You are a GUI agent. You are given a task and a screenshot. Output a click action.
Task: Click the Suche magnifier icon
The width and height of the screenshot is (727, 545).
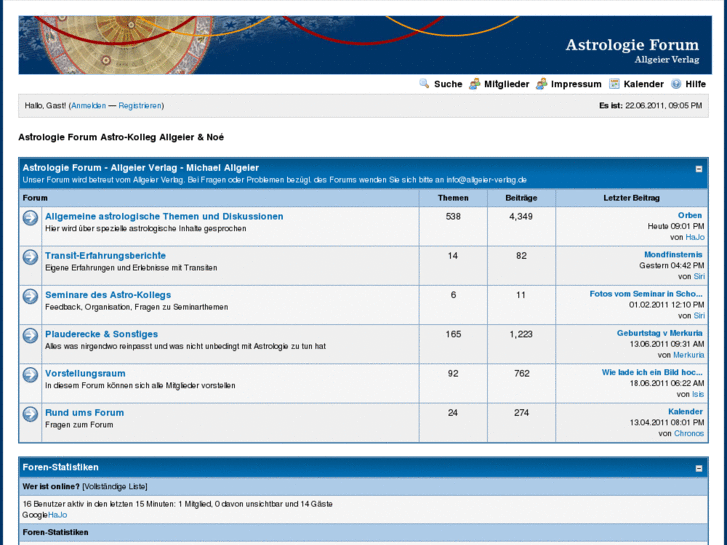tap(424, 83)
